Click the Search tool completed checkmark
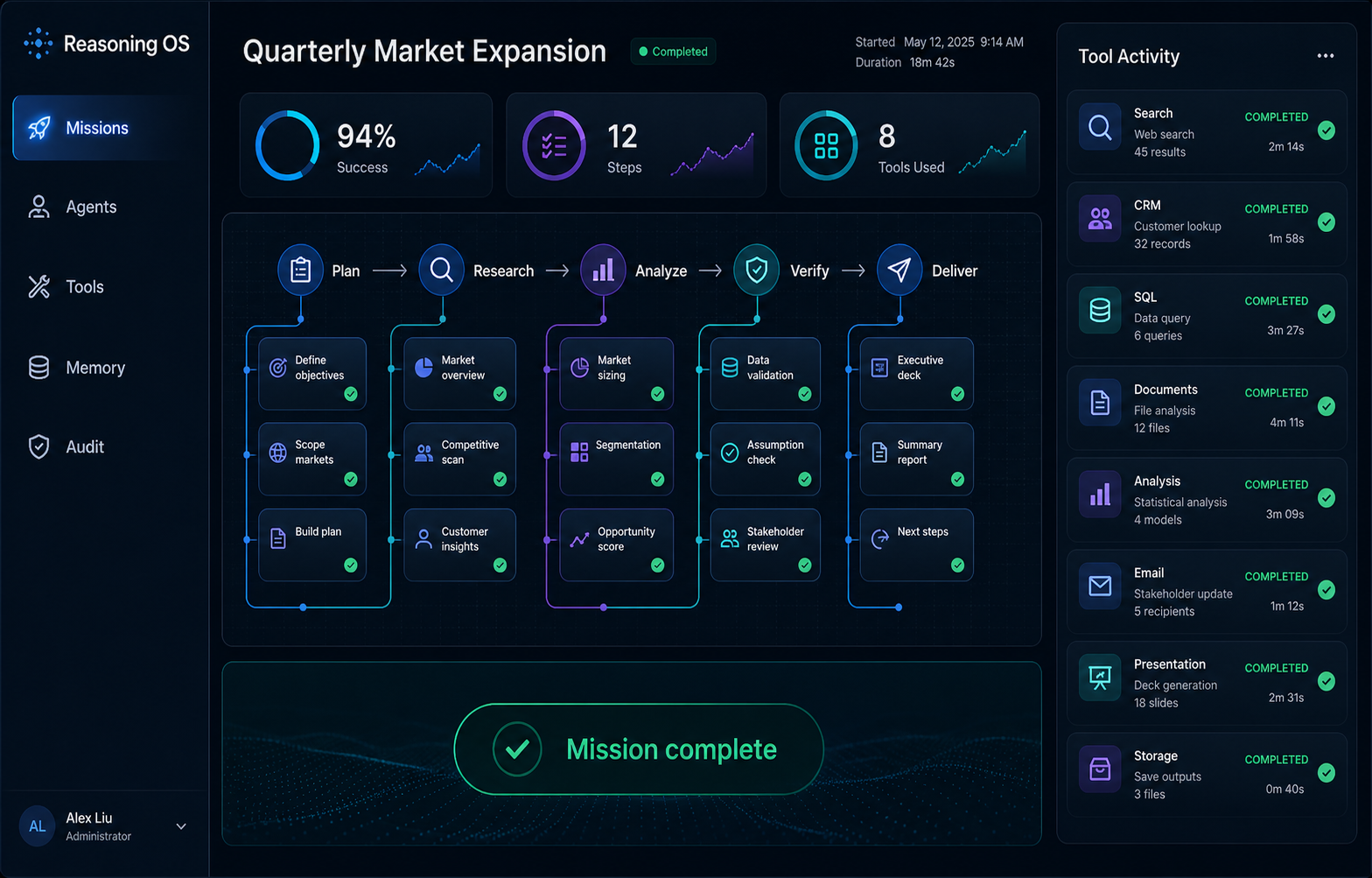 pos(1326,130)
